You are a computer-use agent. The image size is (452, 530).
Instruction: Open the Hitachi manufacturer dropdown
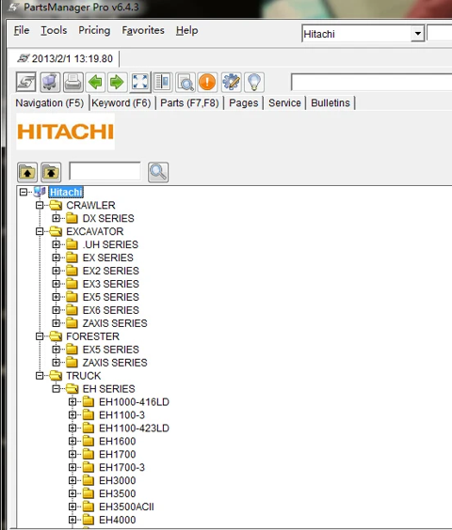point(418,34)
